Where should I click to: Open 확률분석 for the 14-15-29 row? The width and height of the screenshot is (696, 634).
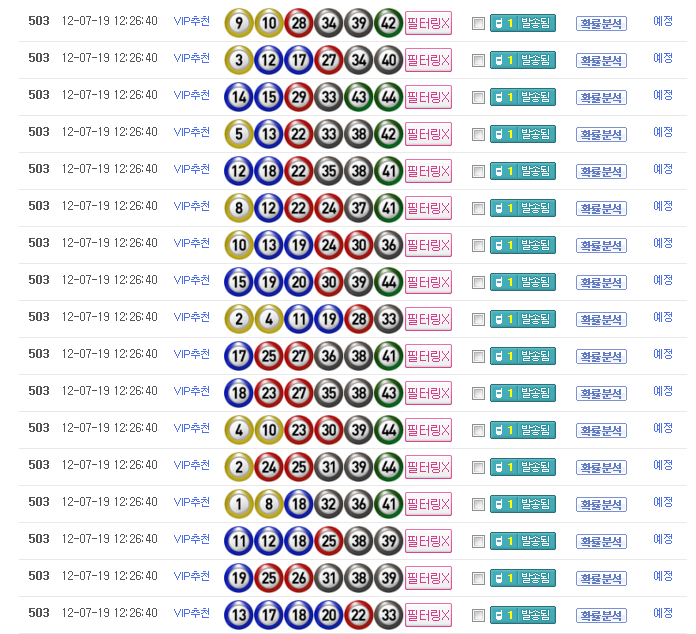[601, 97]
